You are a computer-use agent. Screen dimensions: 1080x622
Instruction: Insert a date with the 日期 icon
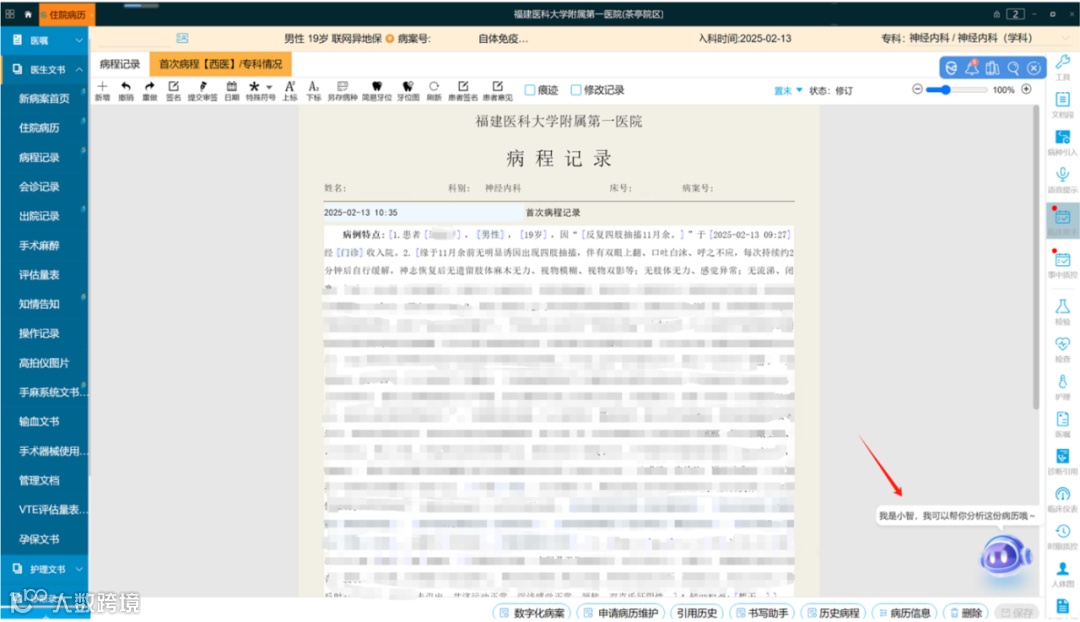[x=231, y=87]
